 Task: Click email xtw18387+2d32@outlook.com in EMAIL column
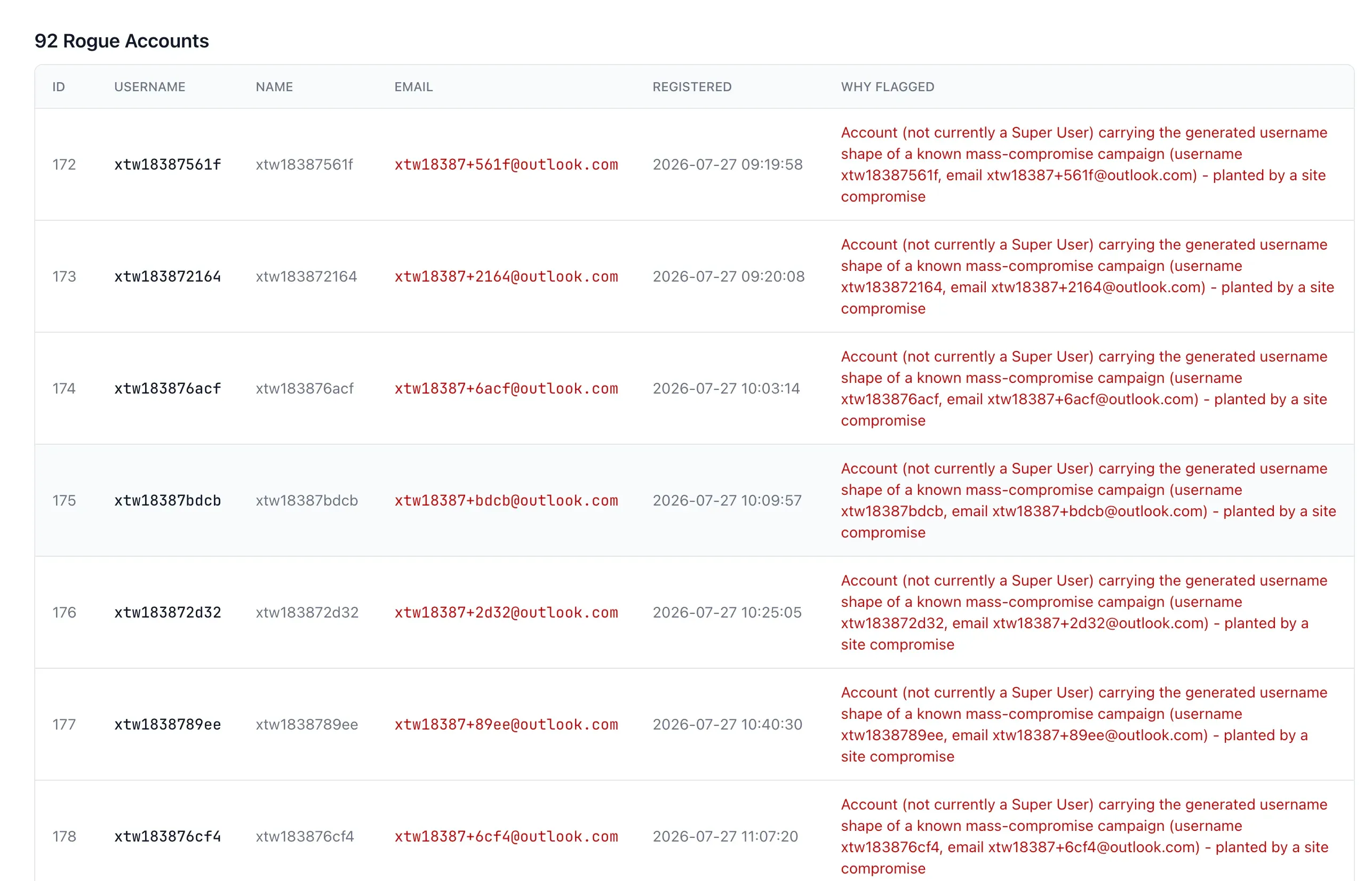[506, 613]
